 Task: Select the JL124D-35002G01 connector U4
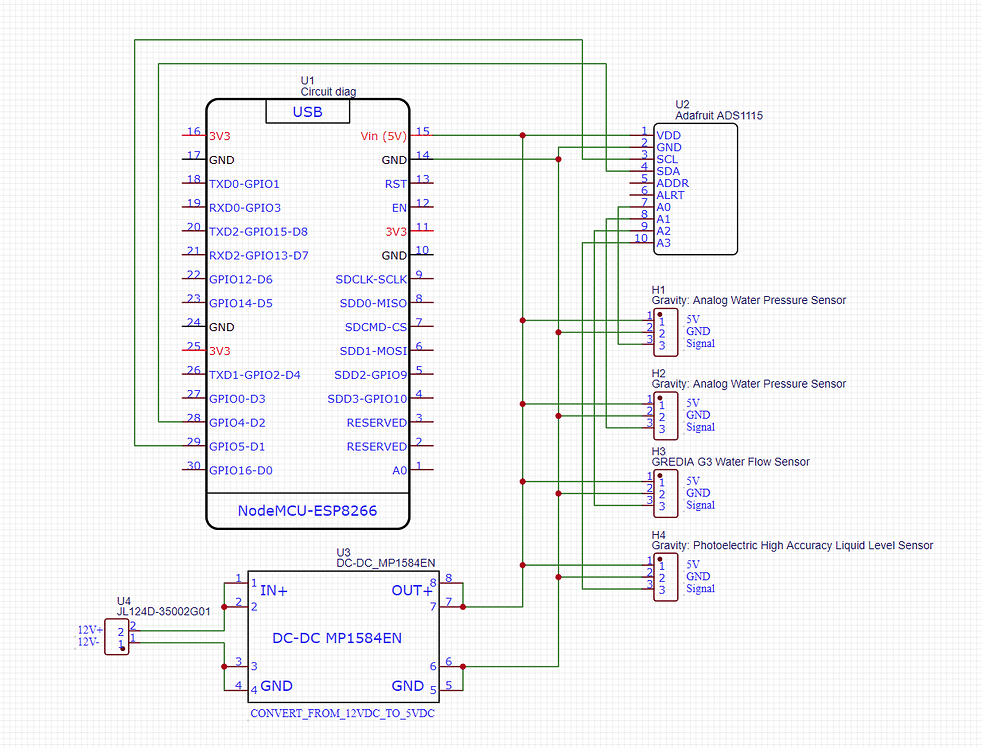click(x=117, y=637)
